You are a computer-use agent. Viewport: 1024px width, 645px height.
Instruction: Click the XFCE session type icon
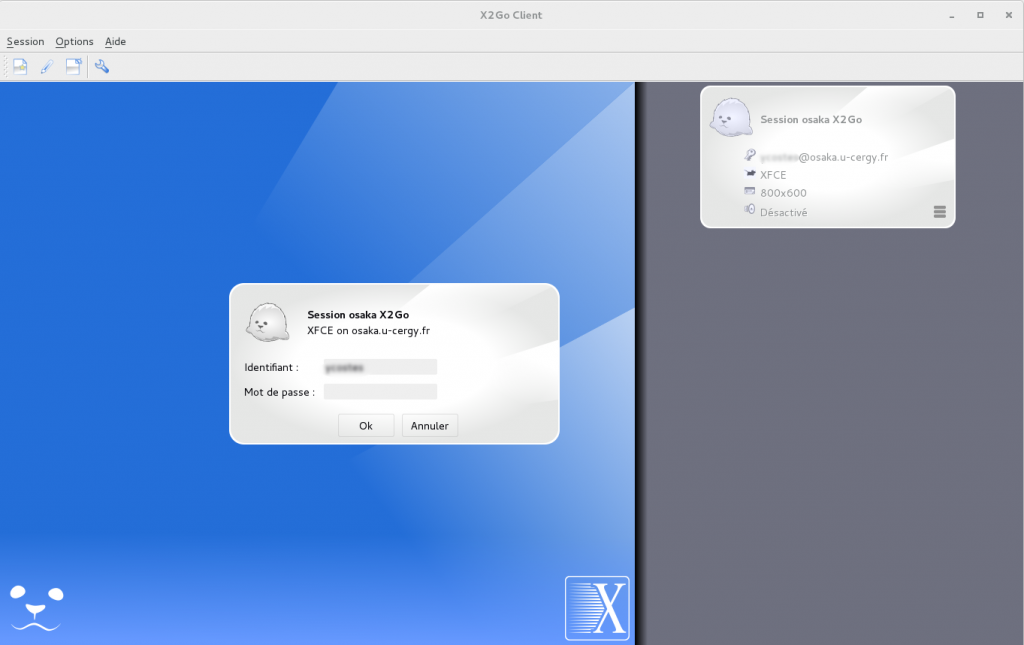[x=750, y=174]
